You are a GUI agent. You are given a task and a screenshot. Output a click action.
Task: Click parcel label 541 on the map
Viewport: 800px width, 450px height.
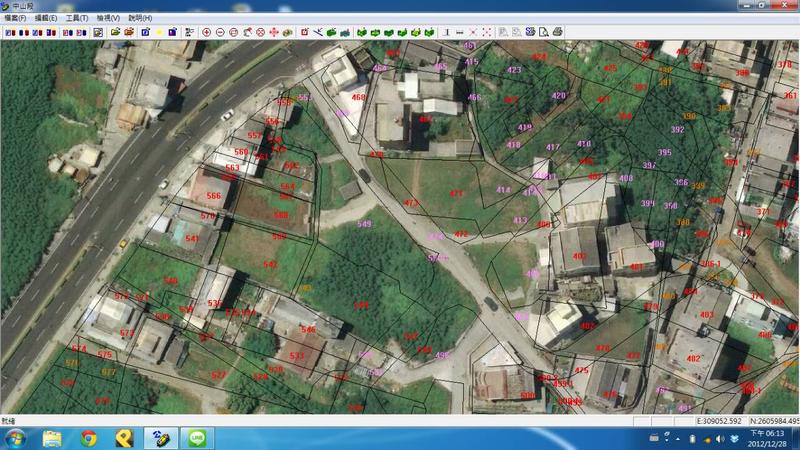click(x=192, y=238)
